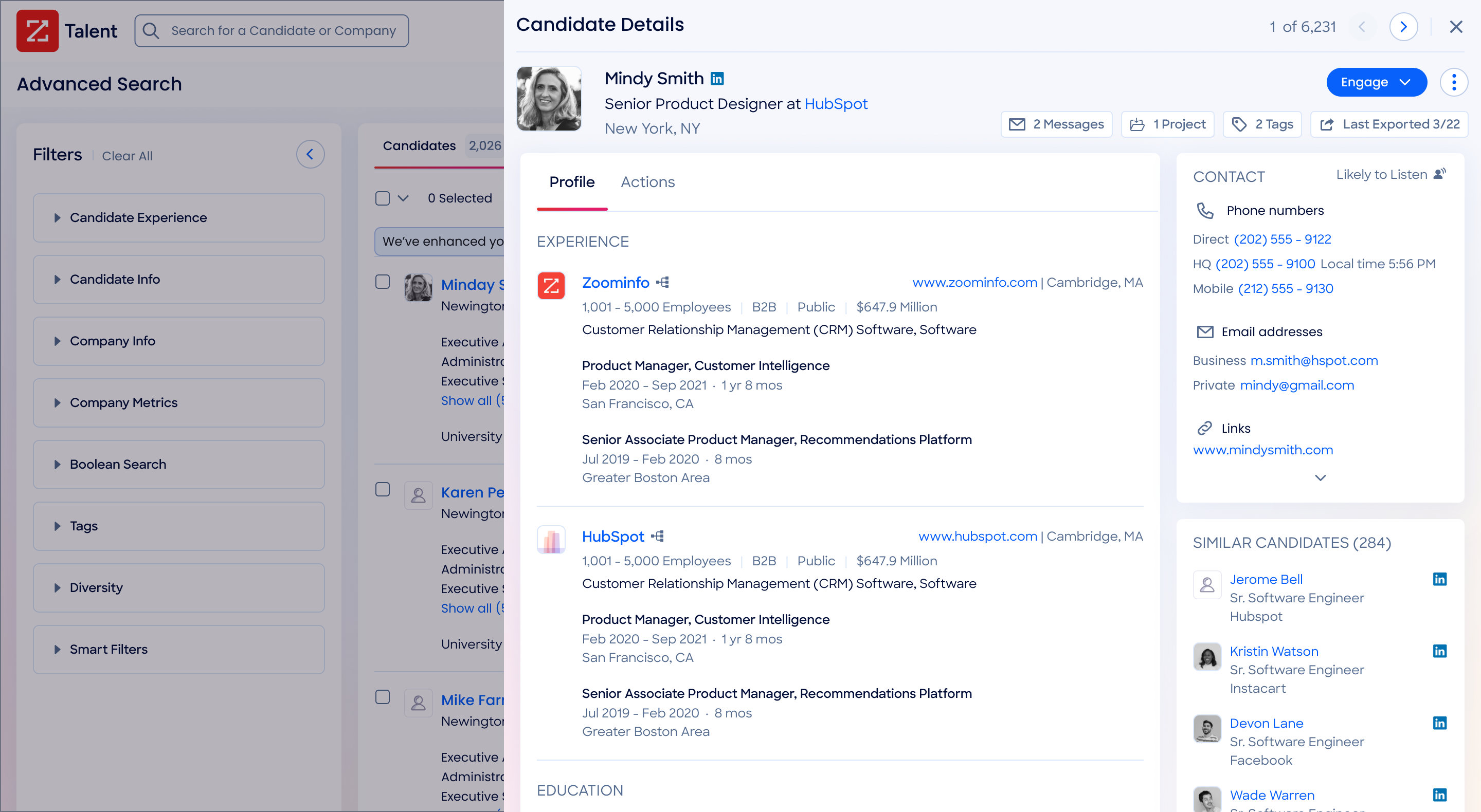Select Karen's candidate row checkbox
This screenshot has height=812, width=1481.
[x=382, y=489]
